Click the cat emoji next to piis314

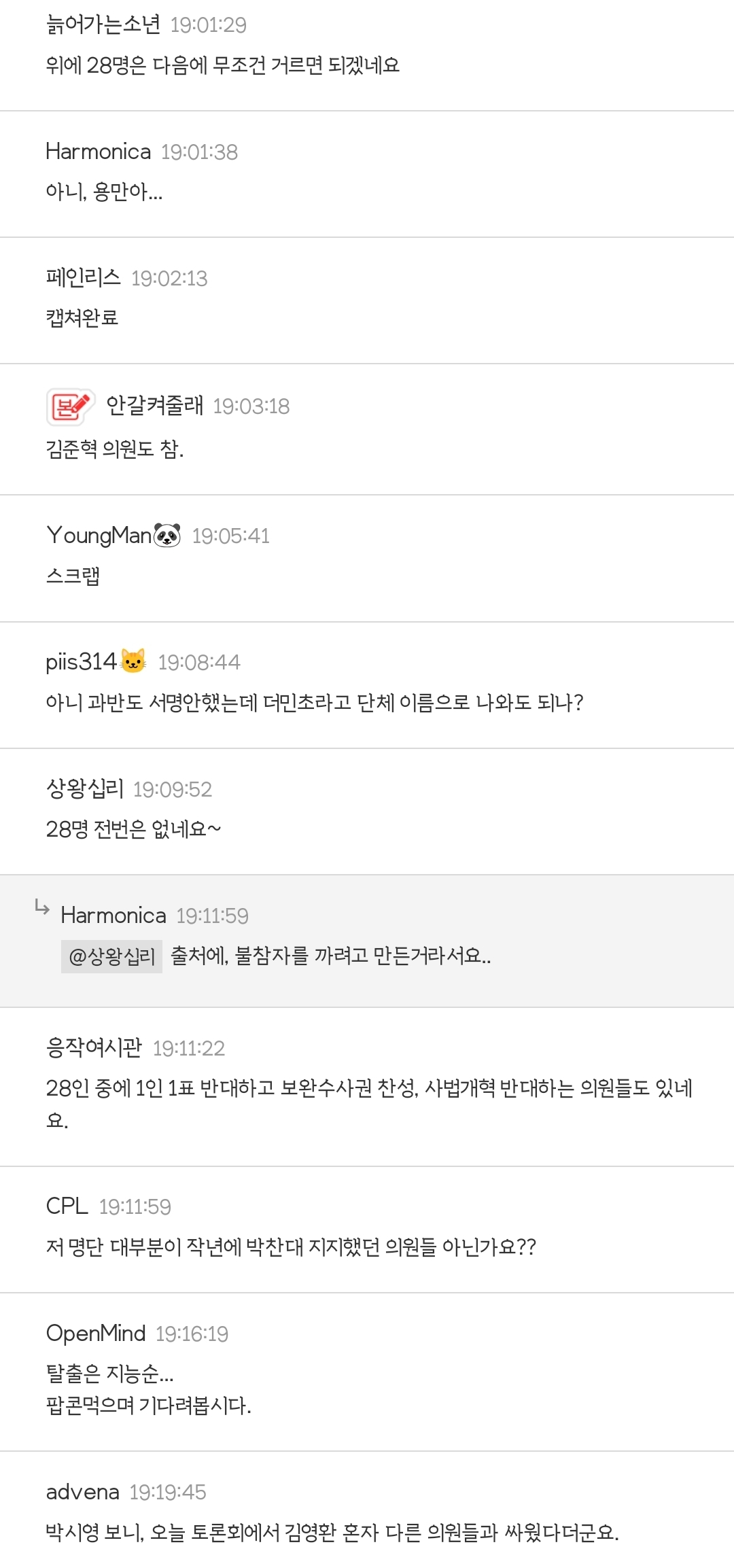133,661
